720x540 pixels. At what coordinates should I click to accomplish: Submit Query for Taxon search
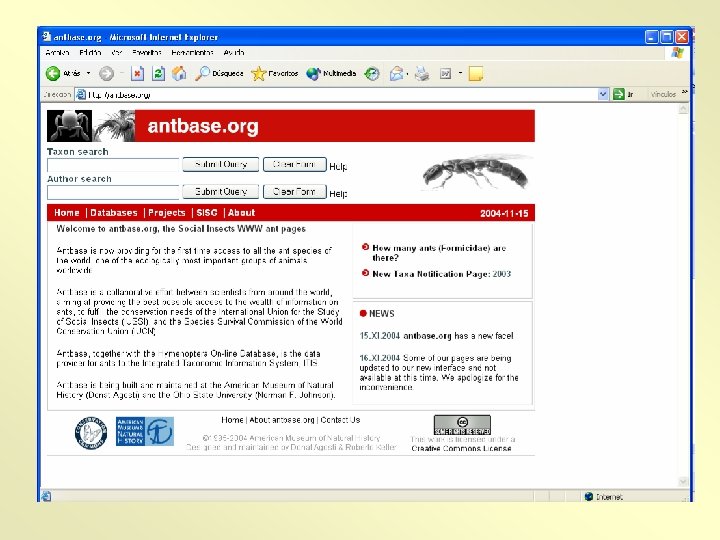coord(220,164)
